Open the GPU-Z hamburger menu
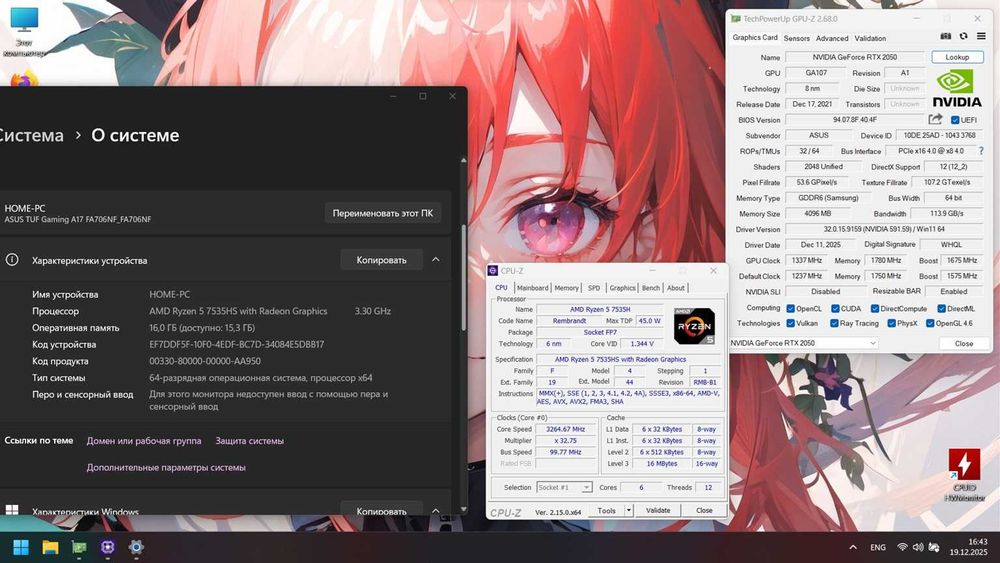The width and height of the screenshot is (1000, 563). [x=981, y=36]
